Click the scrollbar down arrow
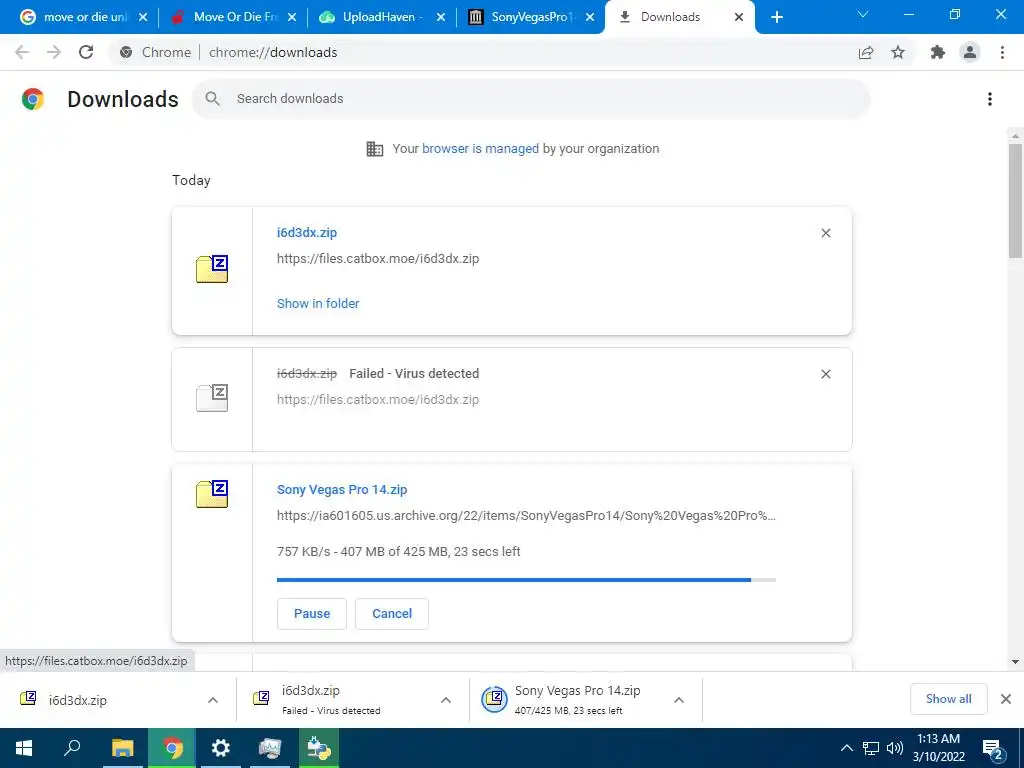 tap(1015, 662)
